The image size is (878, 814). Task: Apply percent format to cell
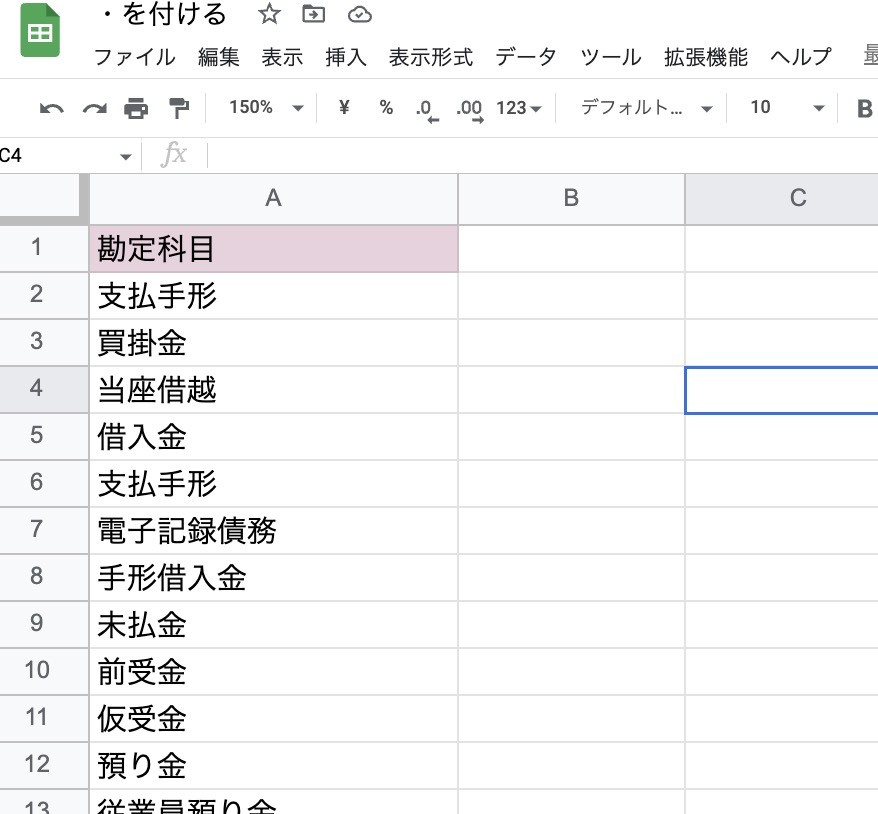386,108
